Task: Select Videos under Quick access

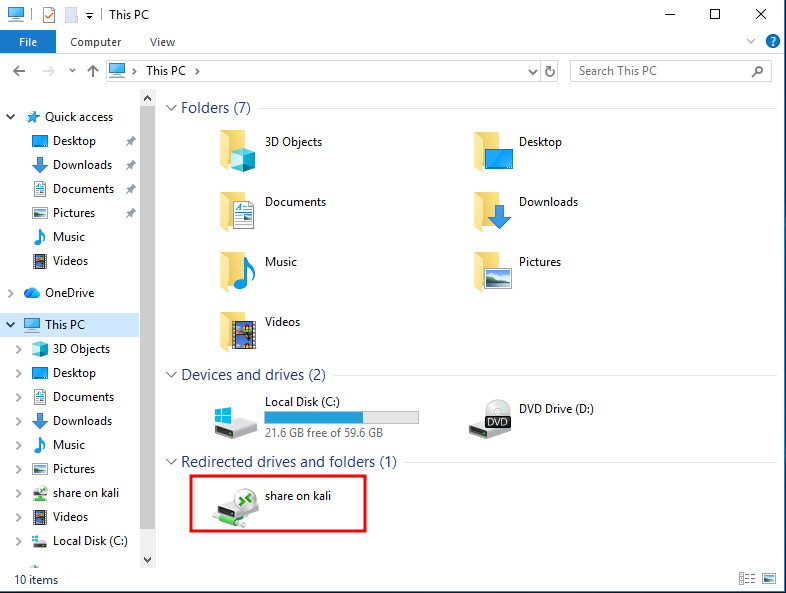Action: click(x=70, y=261)
